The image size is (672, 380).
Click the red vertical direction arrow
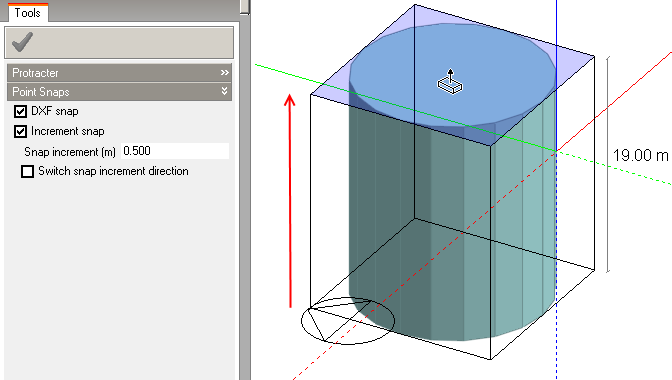pos(290,201)
